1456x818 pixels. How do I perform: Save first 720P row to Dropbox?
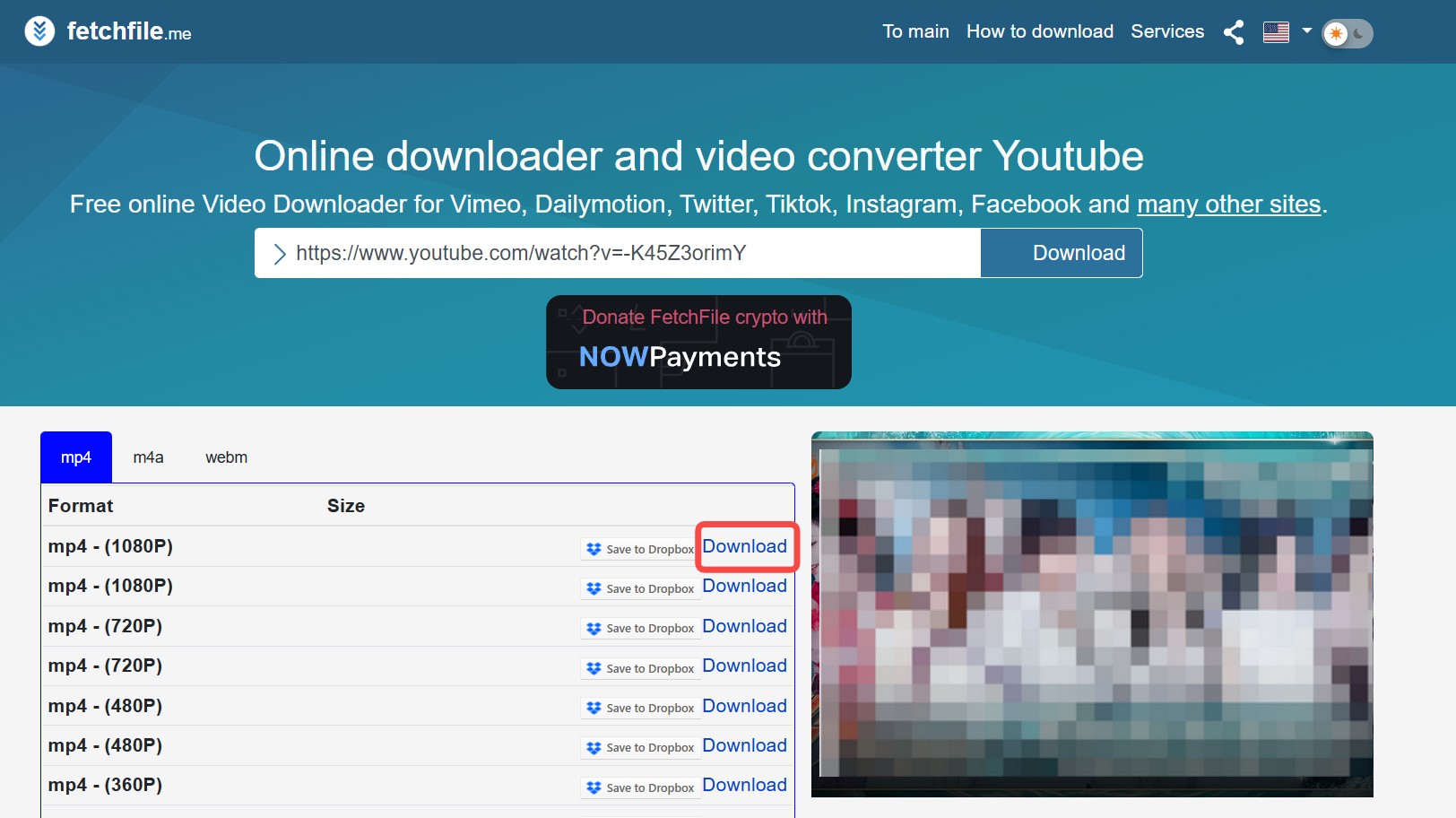pos(639,628)
